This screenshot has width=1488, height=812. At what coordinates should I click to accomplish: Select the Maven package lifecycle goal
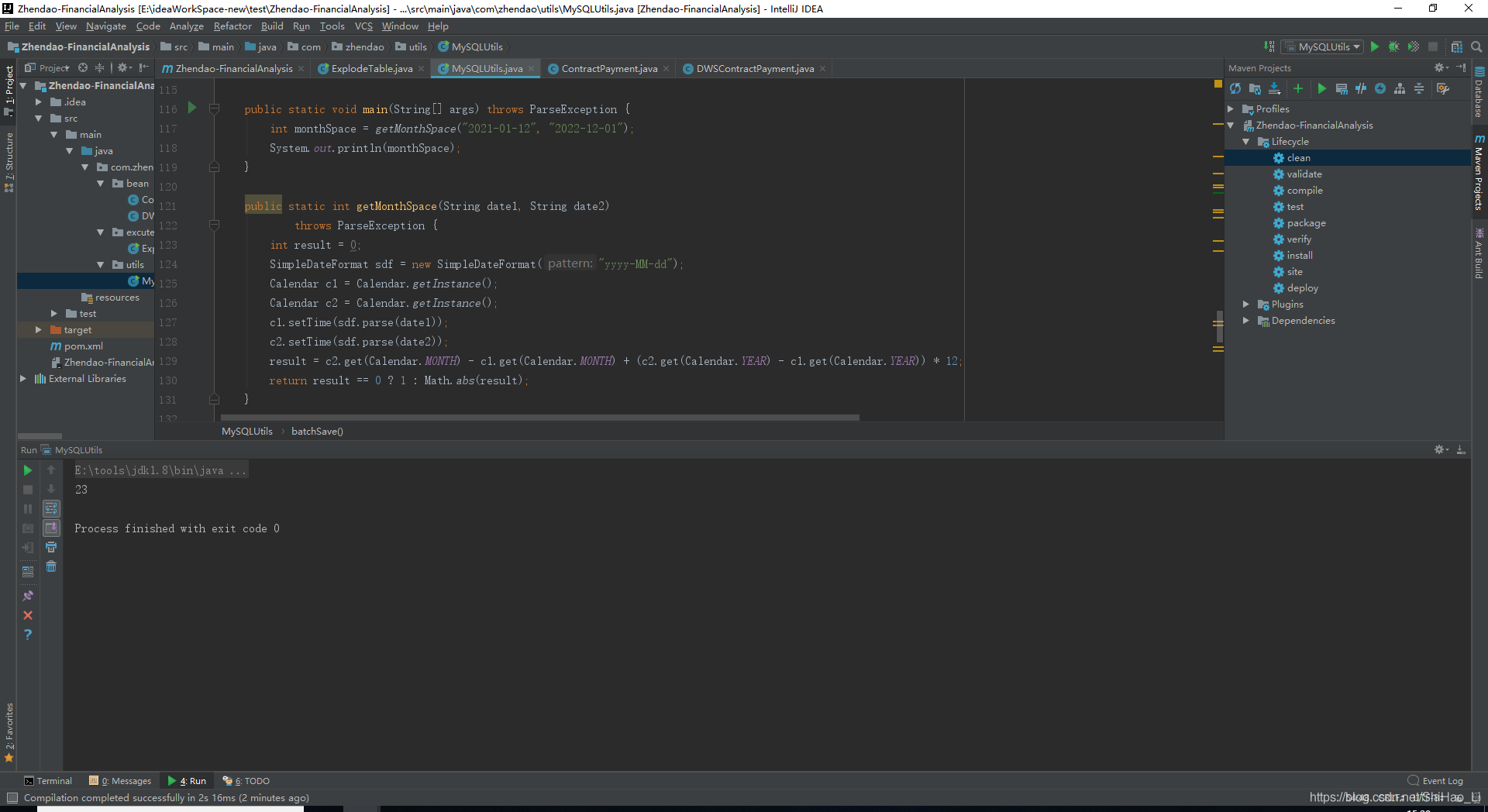click(x=1306, y=223)
